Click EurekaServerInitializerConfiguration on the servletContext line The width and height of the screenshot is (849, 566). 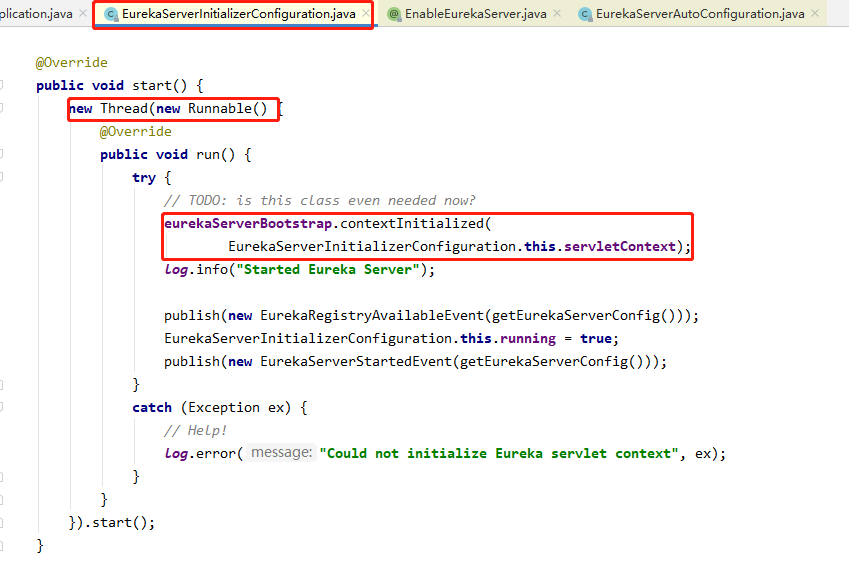pyautogui.click(x=372, y=246)
